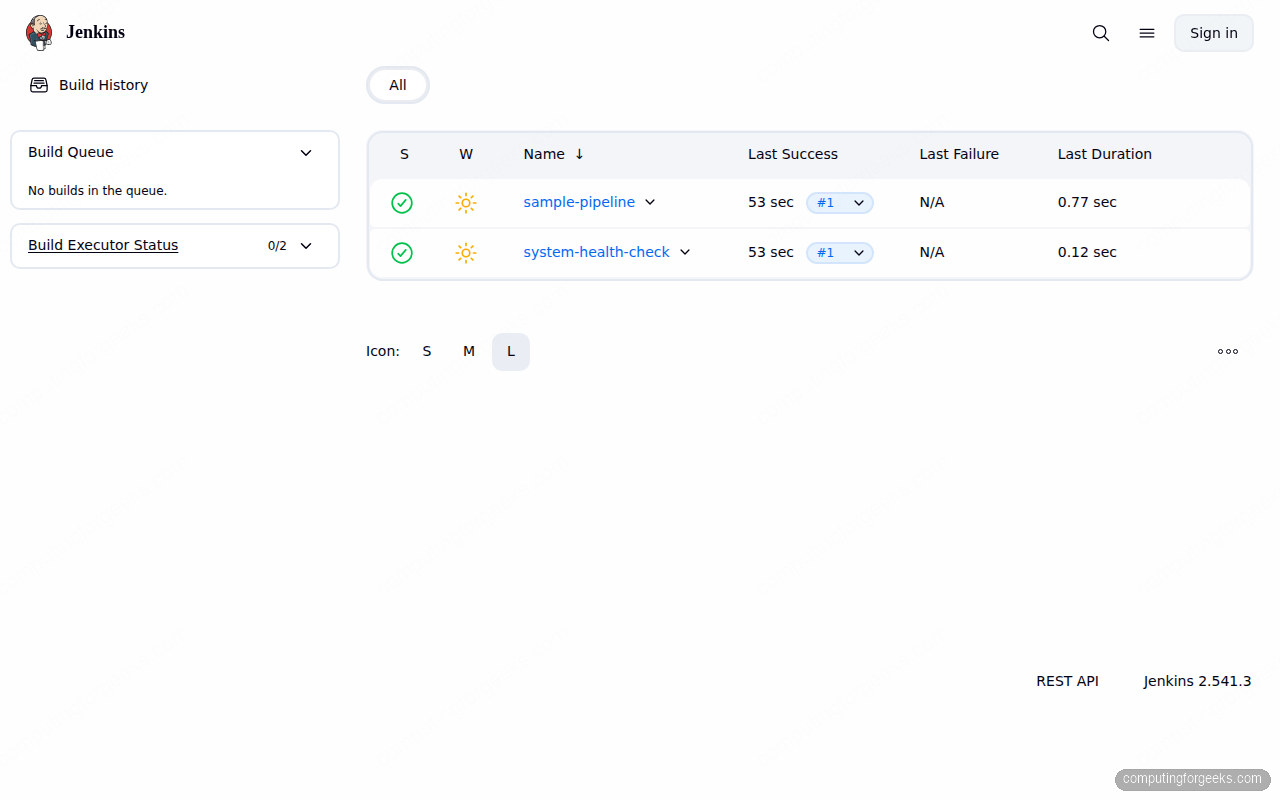Open the #1 build dropdown for system-health-check
This screenshot has height=800, width=1280.
click(858, 253)
